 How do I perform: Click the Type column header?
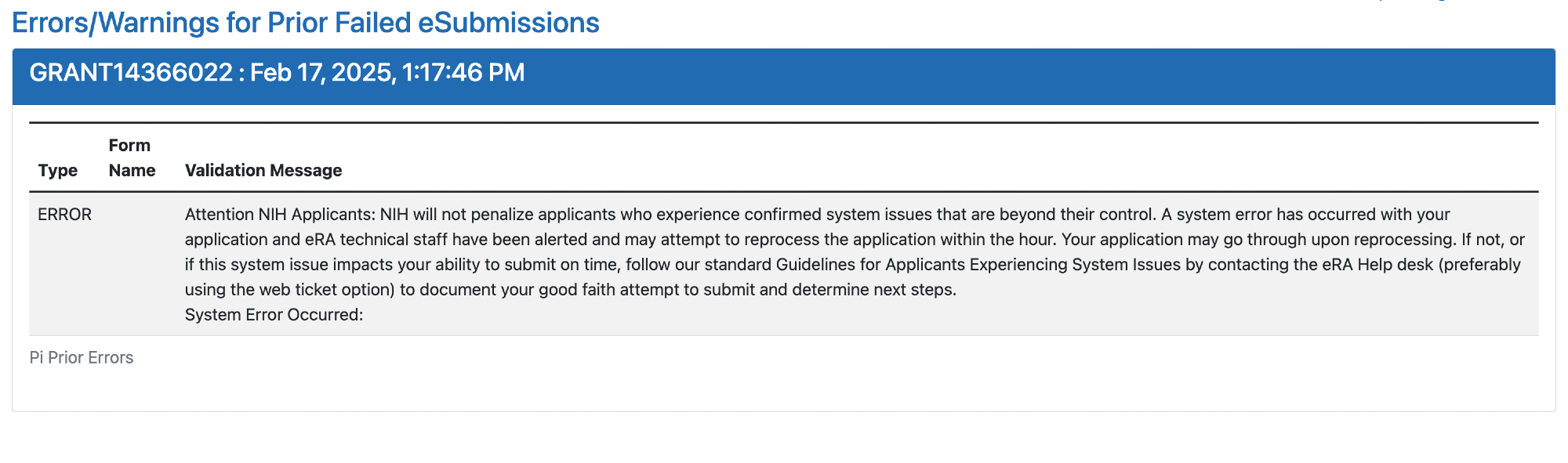(57, 171)
